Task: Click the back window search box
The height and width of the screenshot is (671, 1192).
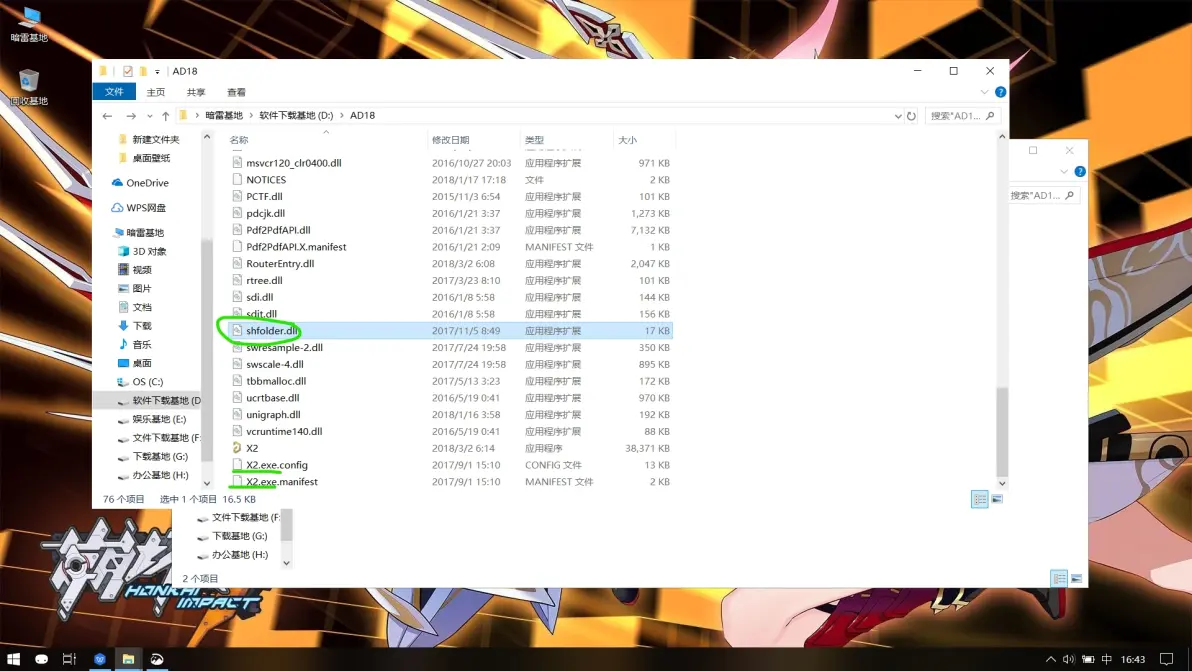Action: click(x=1042, y=195)
